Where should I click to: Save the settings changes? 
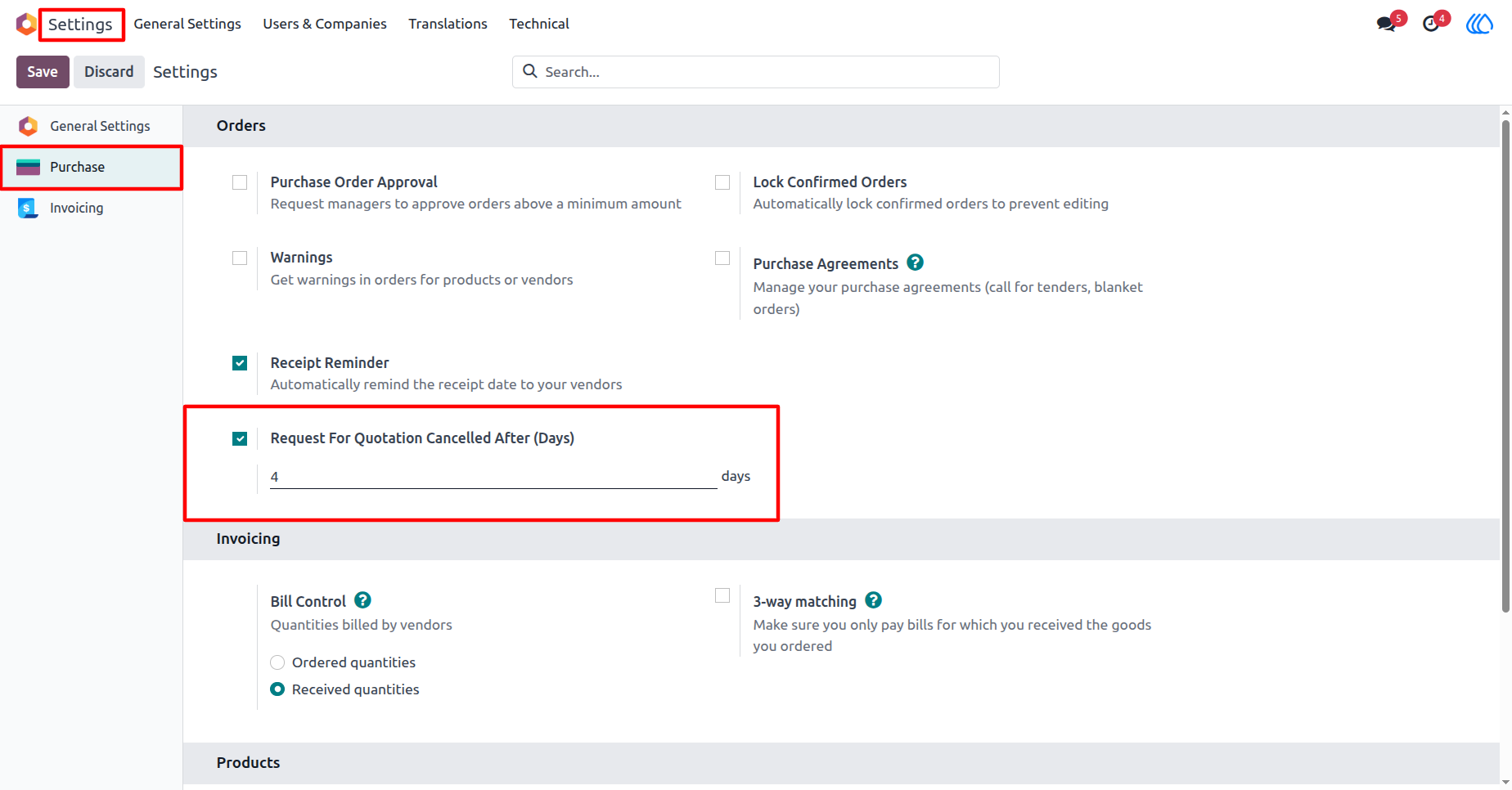[x=43, y=72]
